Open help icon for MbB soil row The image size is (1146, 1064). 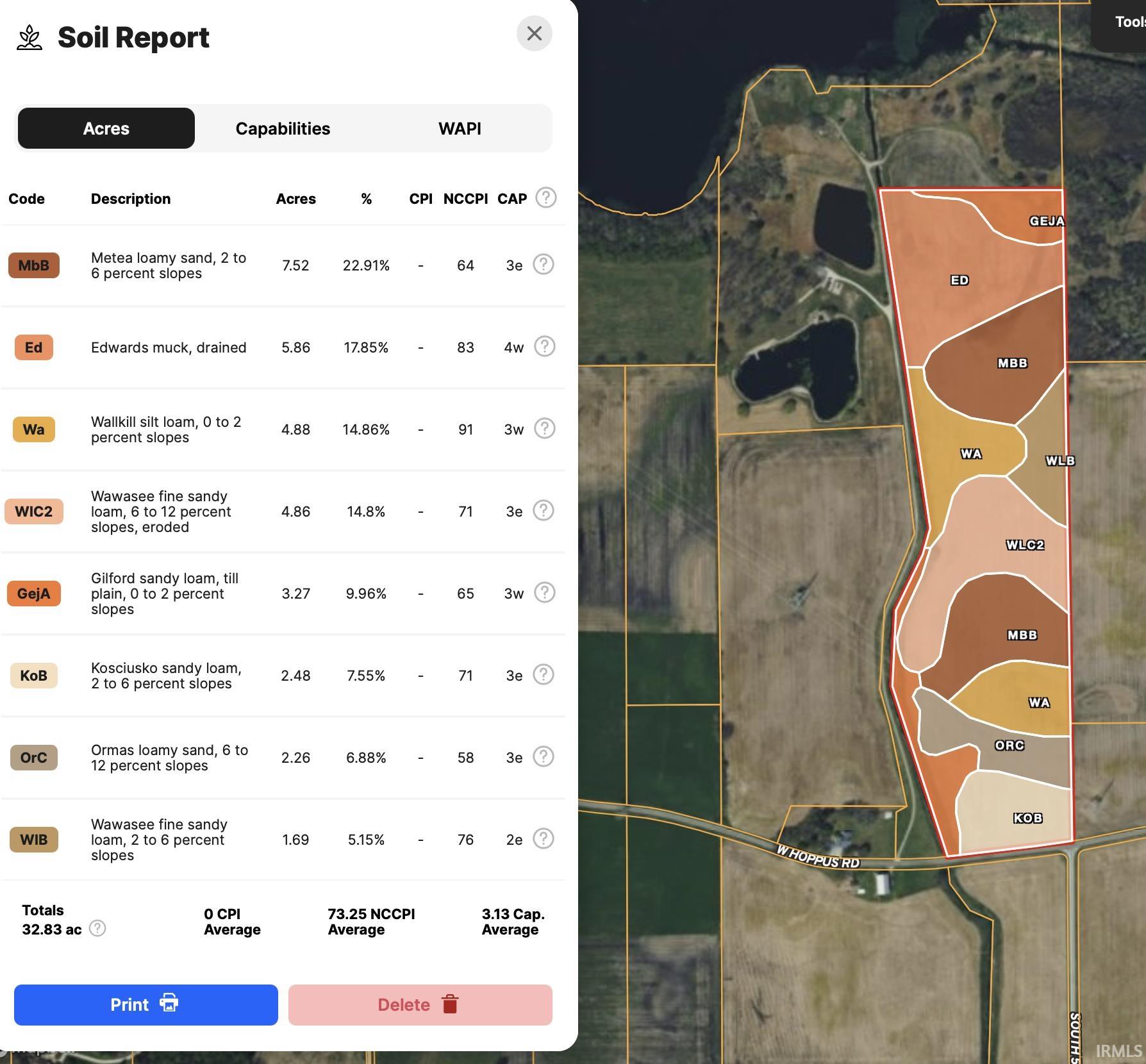point(544,264)
